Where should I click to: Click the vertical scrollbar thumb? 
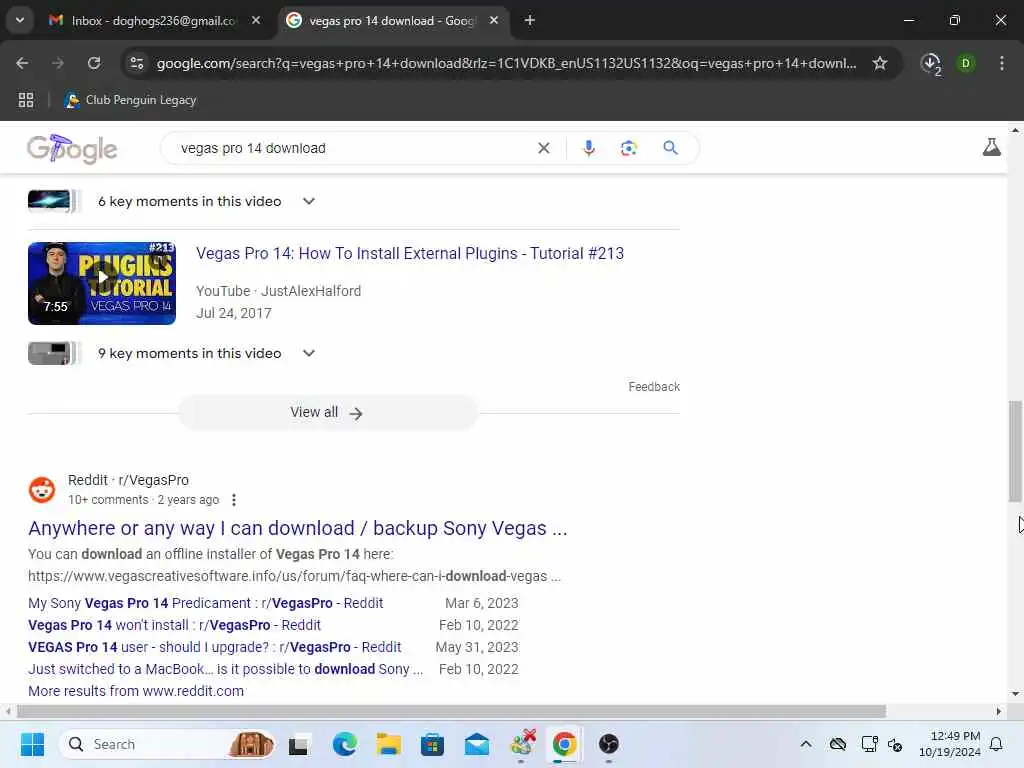[1015, 451]
